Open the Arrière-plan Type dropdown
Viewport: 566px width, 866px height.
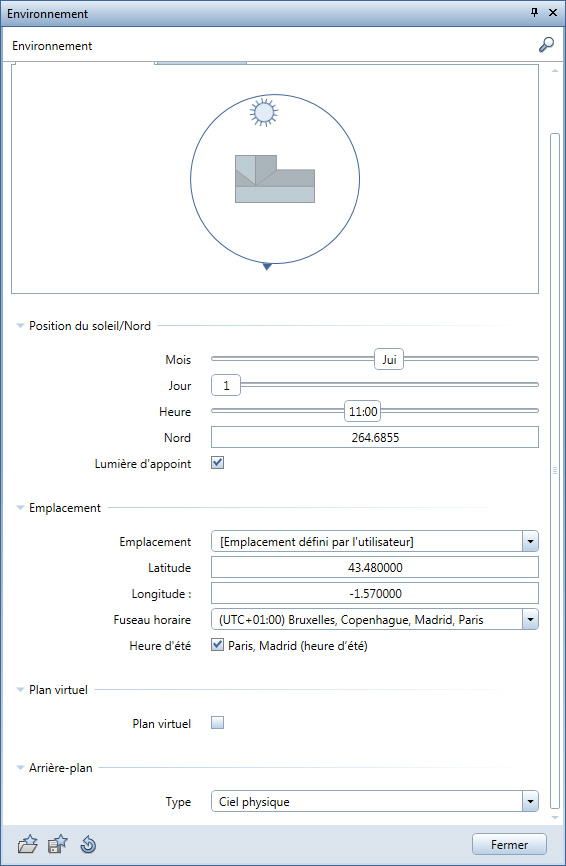point(530,801)
